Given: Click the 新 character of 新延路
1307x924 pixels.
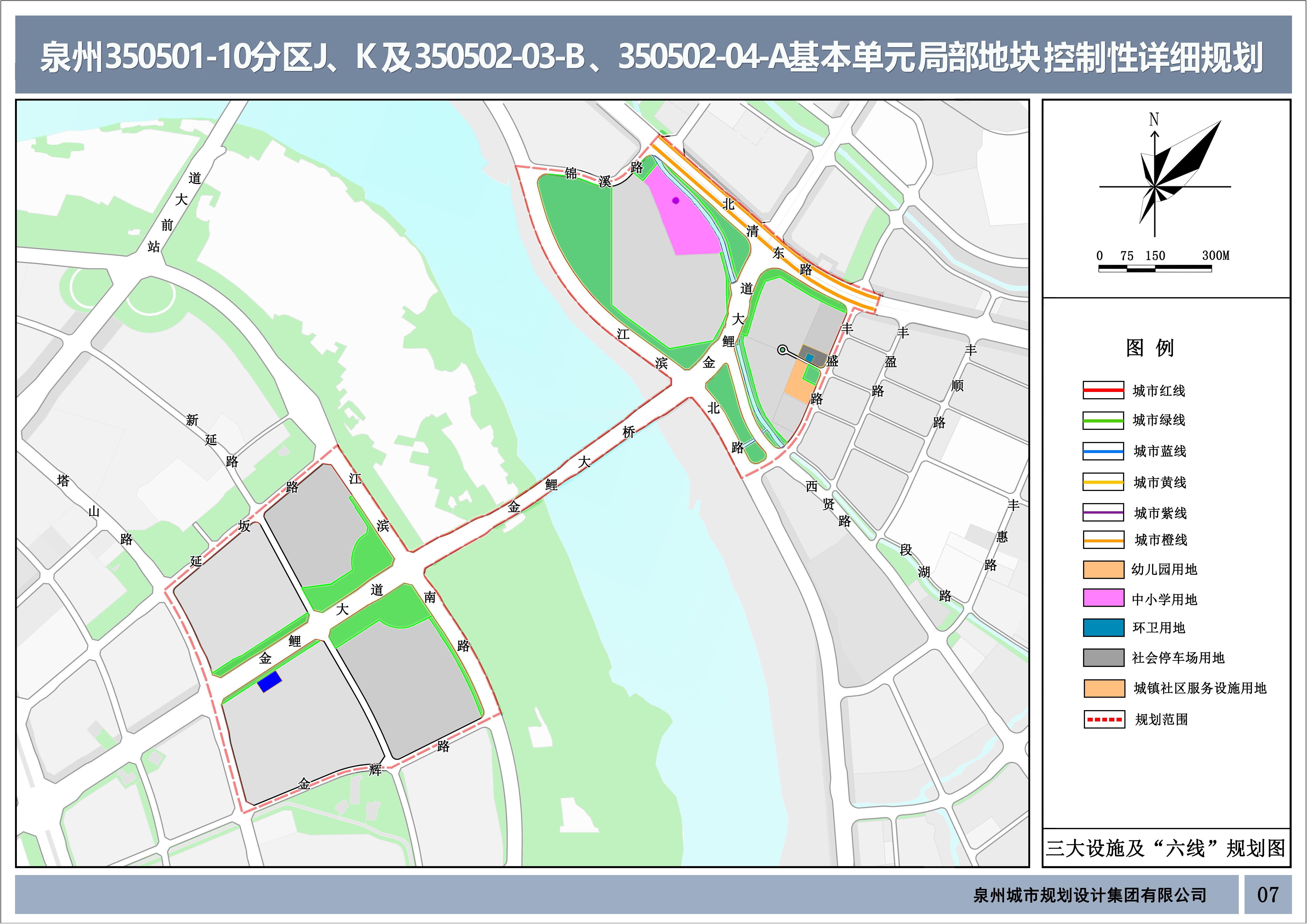Looking at the screenshot, I should pos(192,420).
